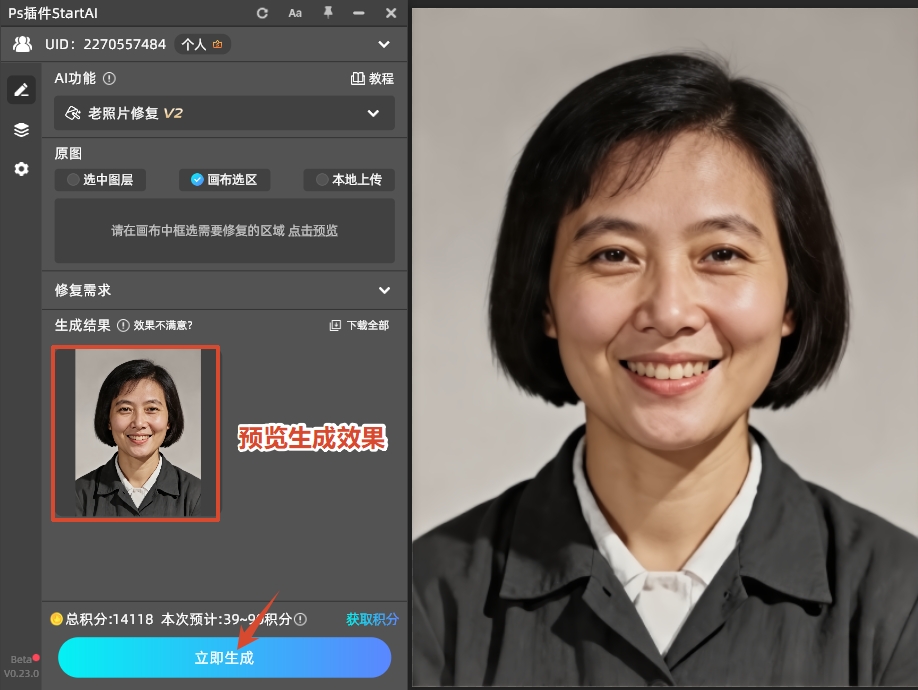Click the refresh icon in the title bar
The height and width of the screenshot is (690, 918).
(x=260, y=13)
